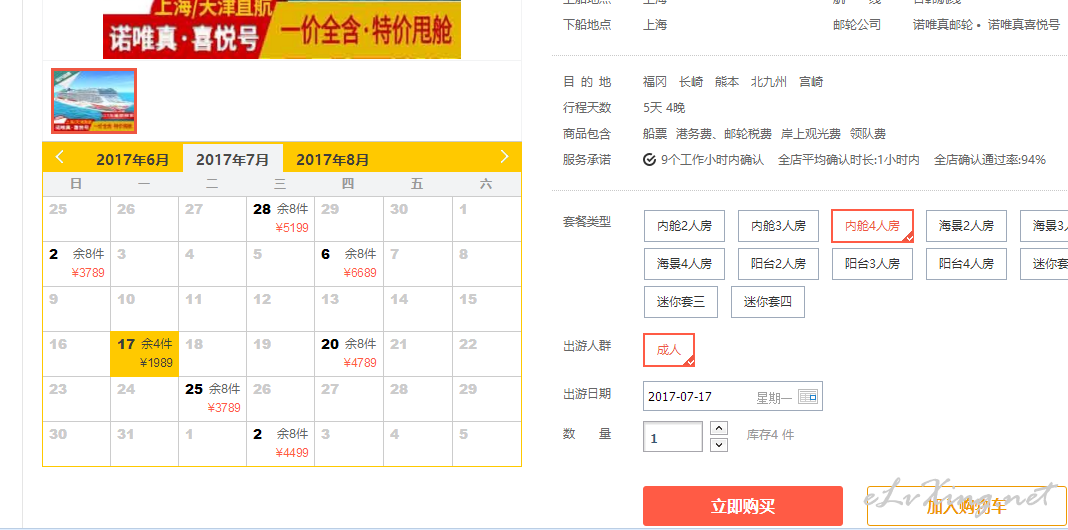The height and width of the screenshot is (530, 1068).
Task: Click the 库存4 件 stock text
Action: (770, 435)
